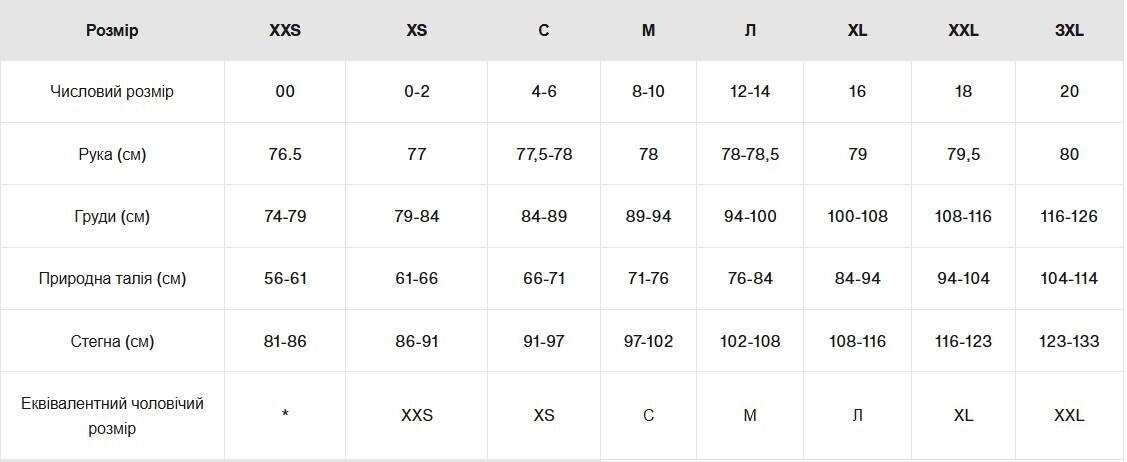Screen dimensions: 1127x462
Task: Click the XXL column header
Action: [x=963, y=30]
